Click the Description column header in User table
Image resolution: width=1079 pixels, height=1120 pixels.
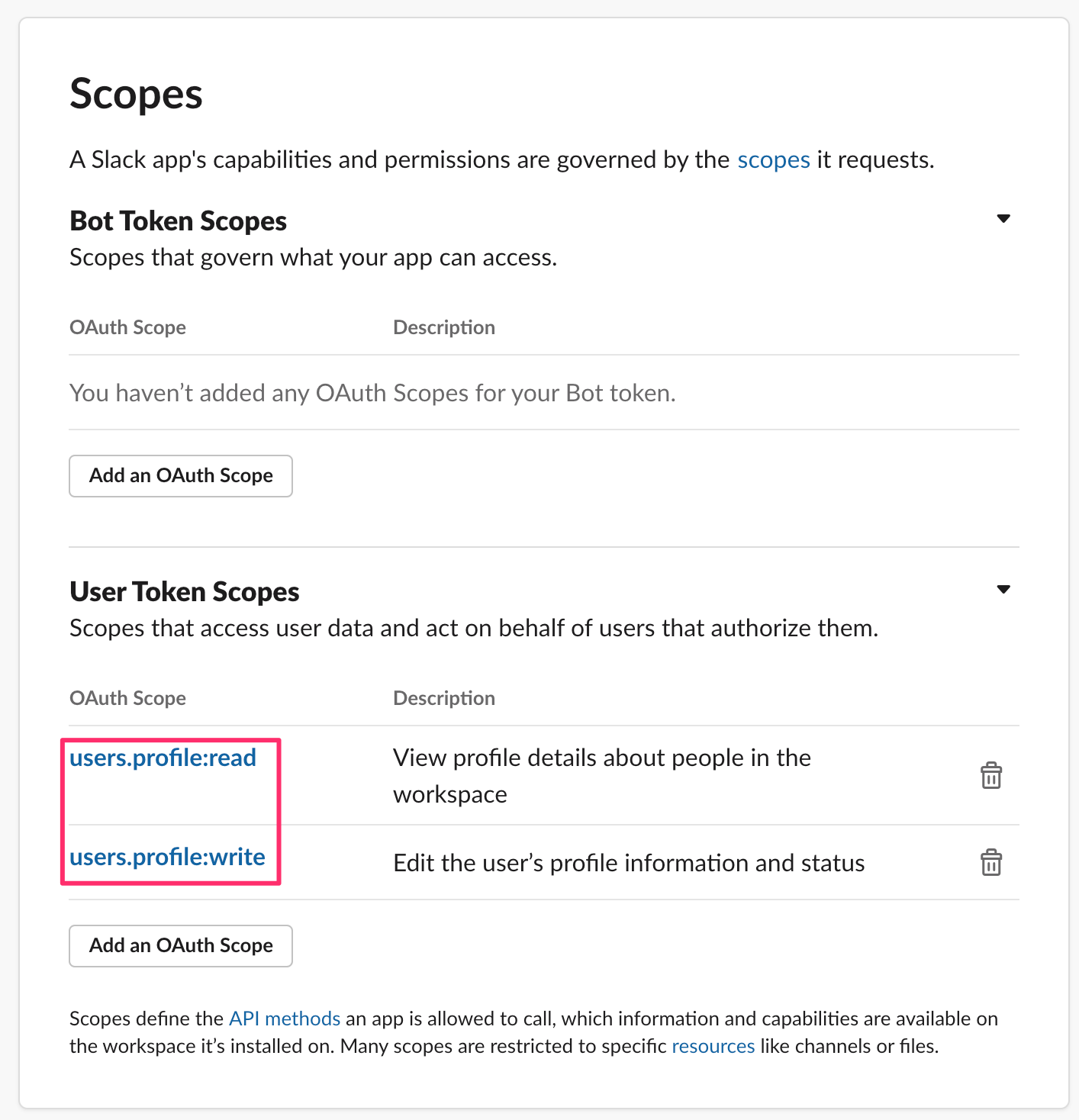[x=443, y=697]
